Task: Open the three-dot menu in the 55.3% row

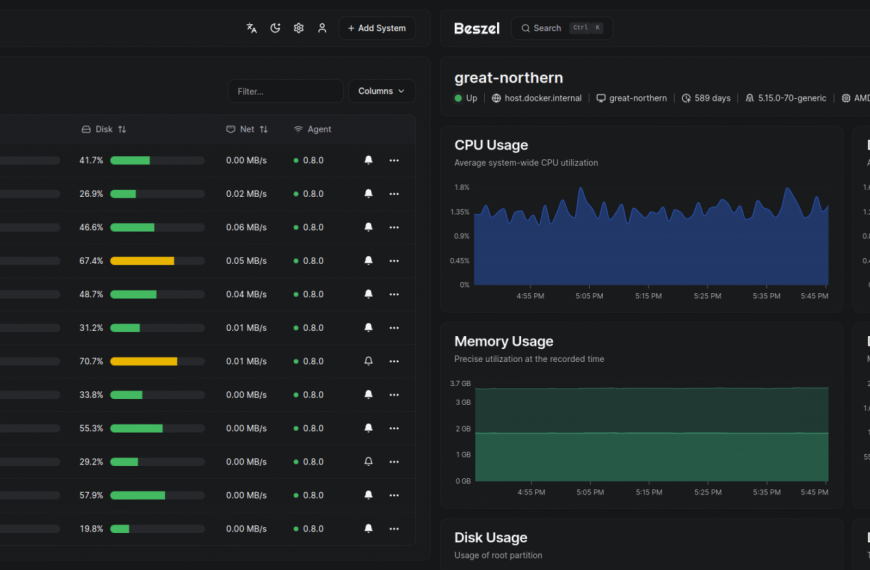Action: [394, 428]
